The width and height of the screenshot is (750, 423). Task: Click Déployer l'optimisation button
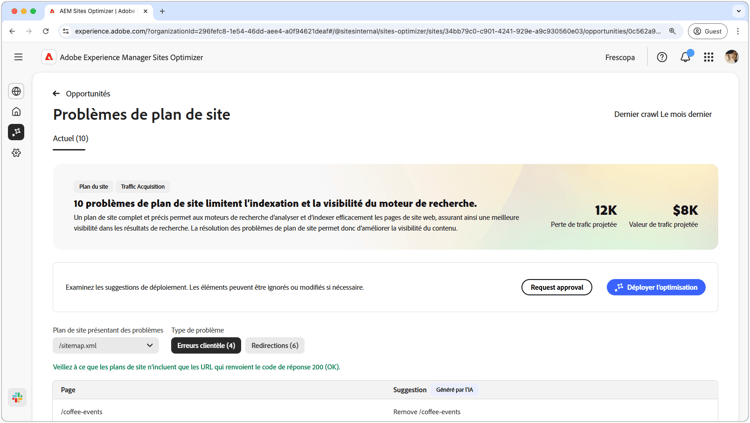click(656, 287)
